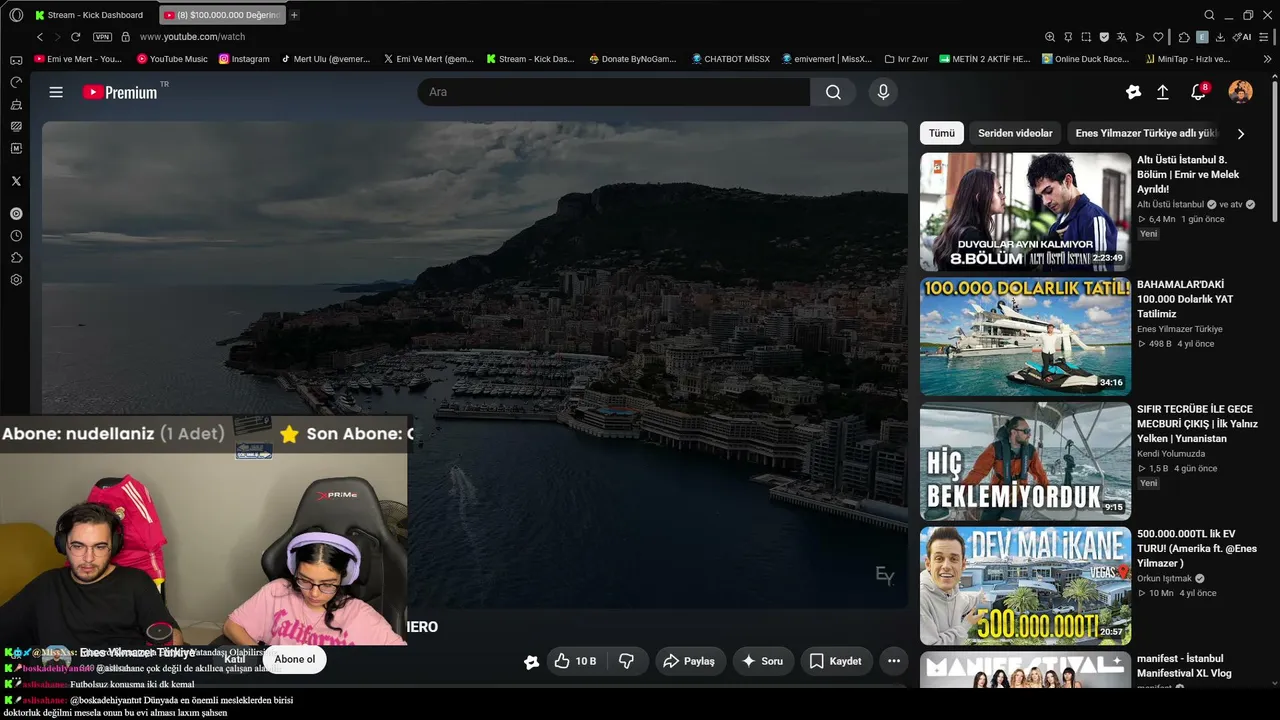Viewport: 1280px width, 720px height.
Task: Open the Donate ByNoGam... bookmark
Action: click(635, 59)
